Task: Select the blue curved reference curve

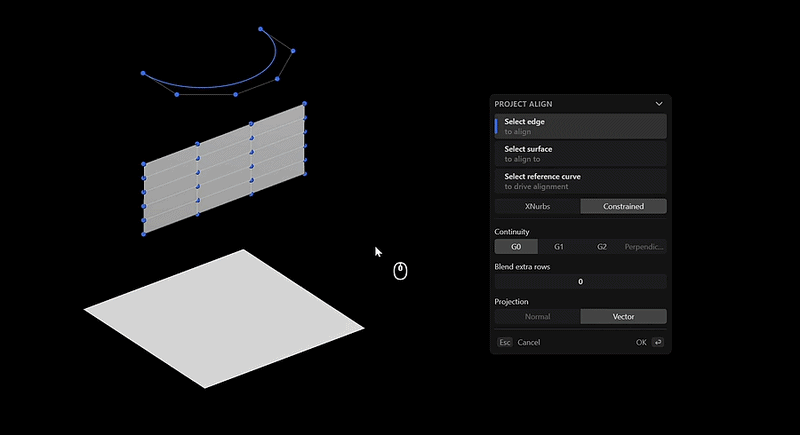Action: tap(204, 86)
